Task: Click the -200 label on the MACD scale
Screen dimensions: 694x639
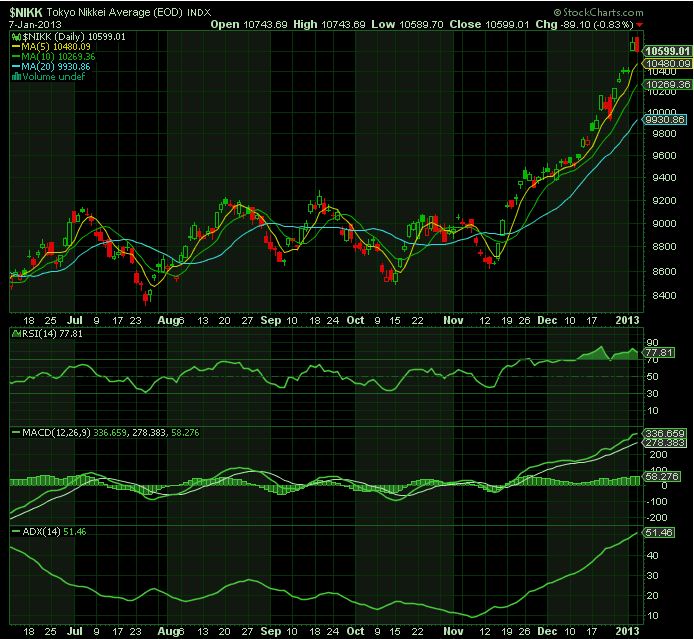Action: pyautogui.click(x=658, y=518)
